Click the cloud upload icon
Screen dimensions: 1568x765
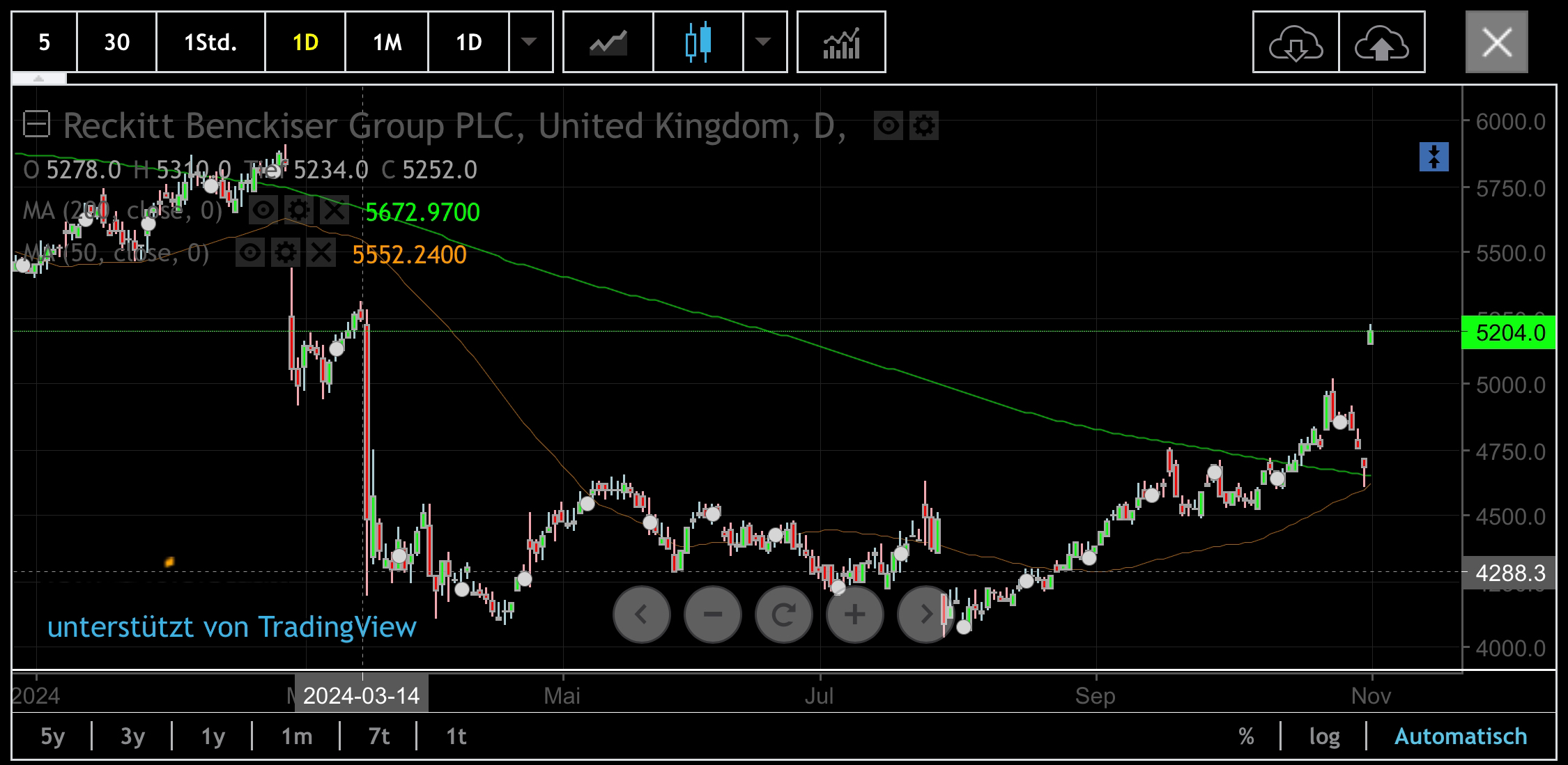[1381, 42]
